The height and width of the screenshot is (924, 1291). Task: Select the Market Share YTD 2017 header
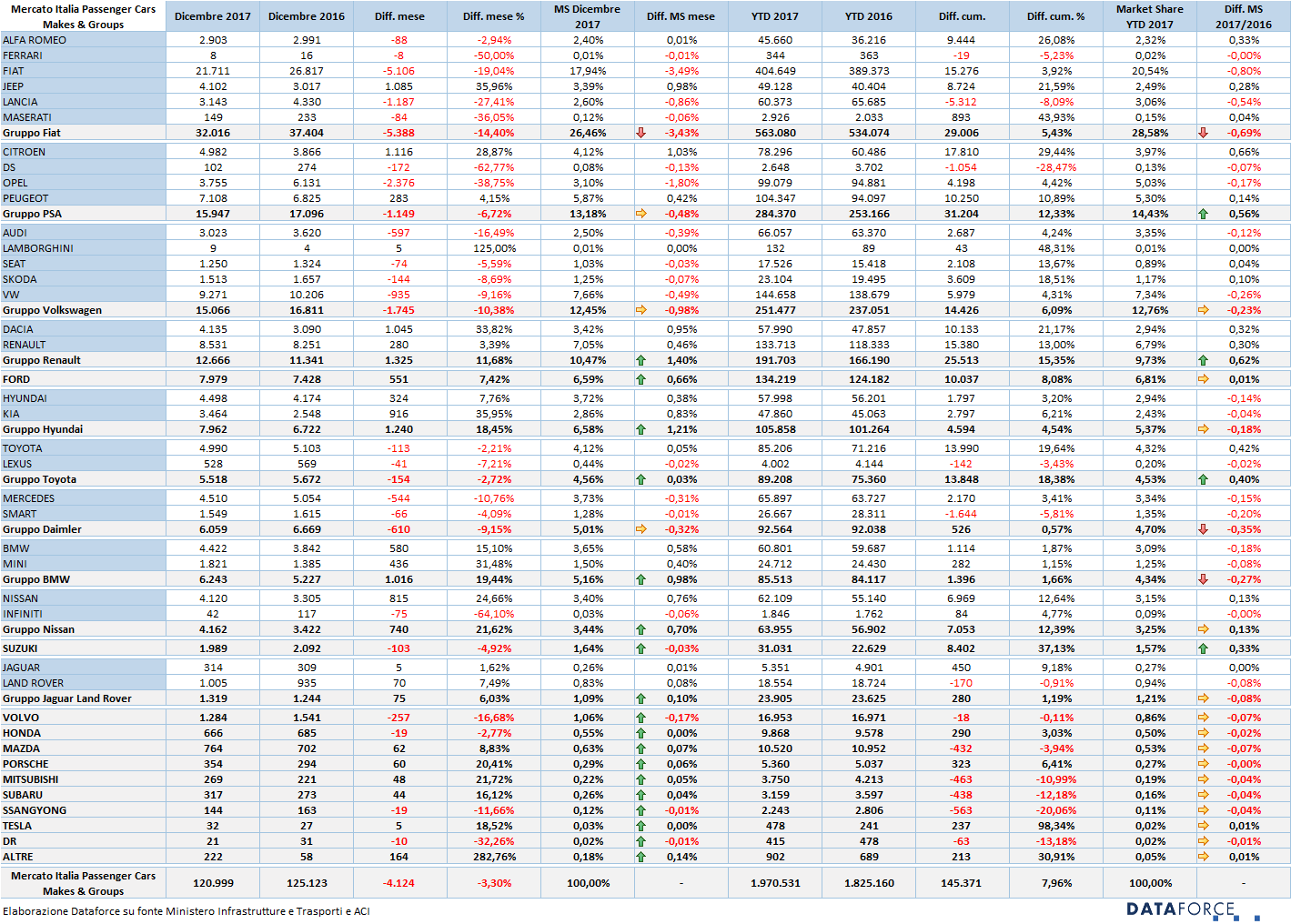1150,16
